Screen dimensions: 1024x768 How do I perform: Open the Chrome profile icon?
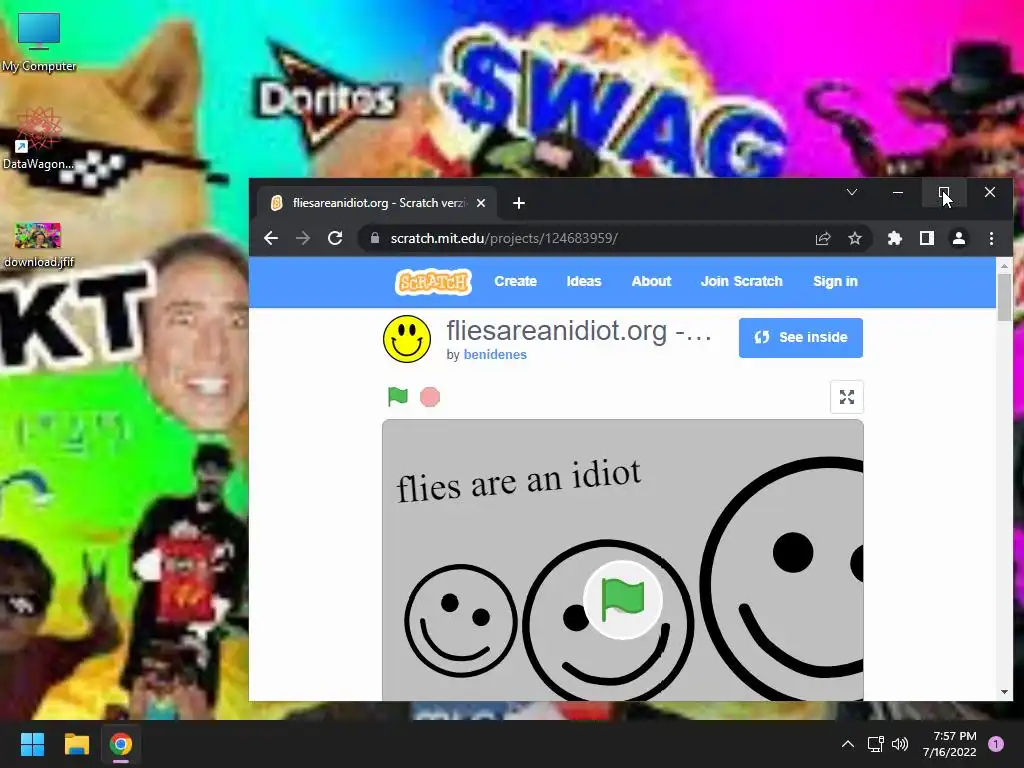959,238
